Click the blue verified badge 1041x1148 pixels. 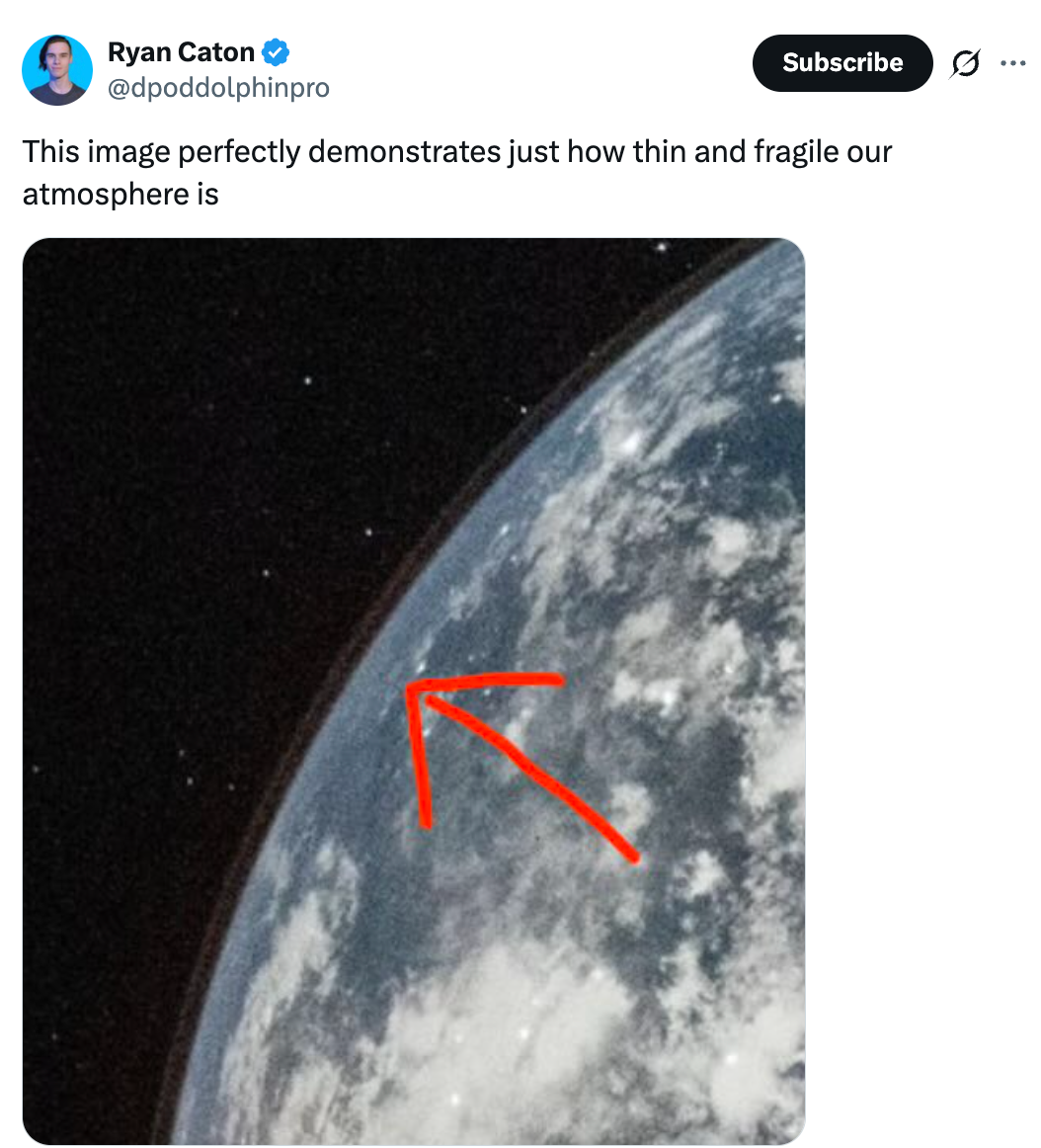[x=276, y=52]
